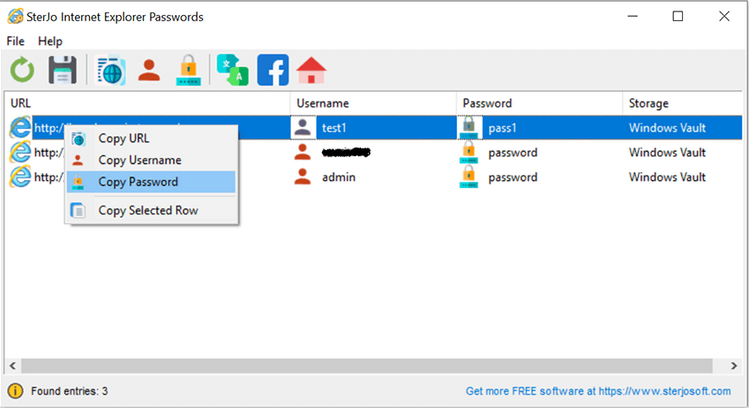Select the admin username cell
This screenshot has height=409, width=750.
339,177
